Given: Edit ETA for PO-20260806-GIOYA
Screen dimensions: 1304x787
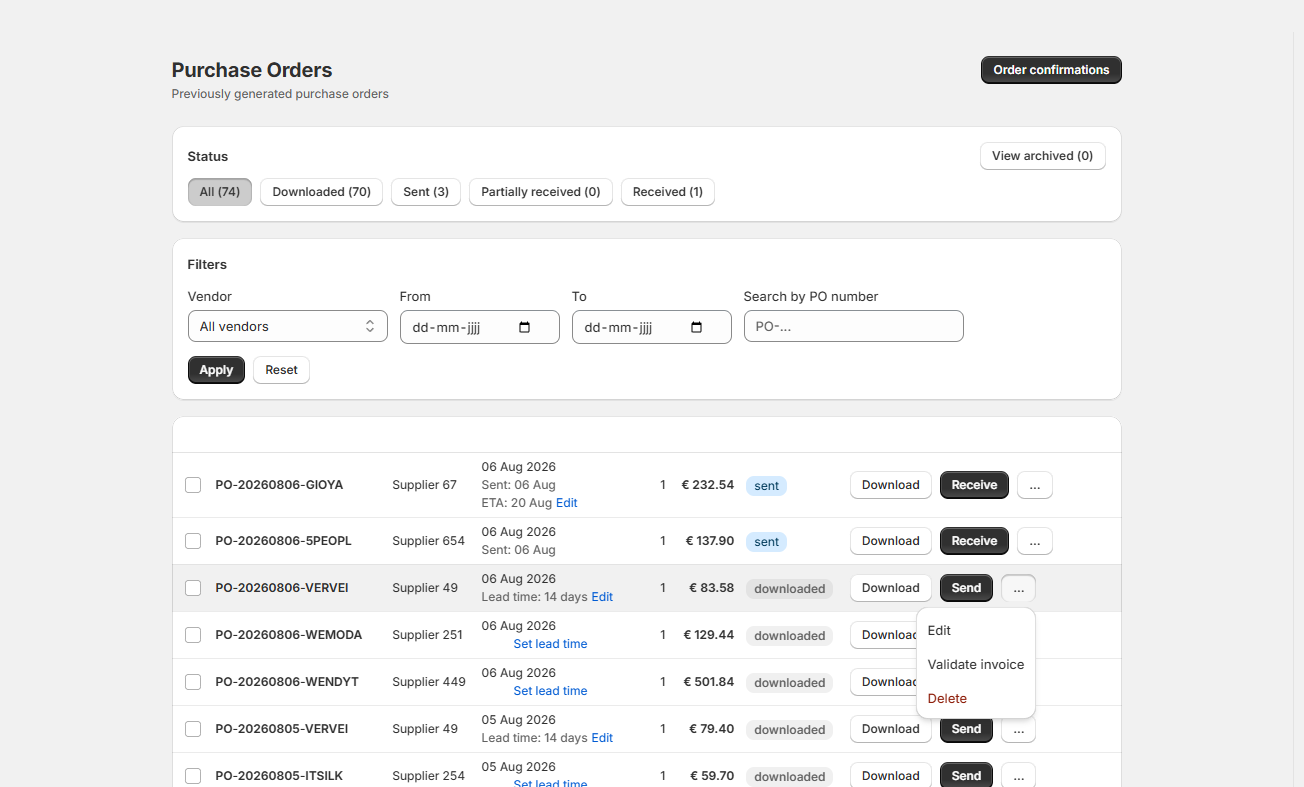Looking at the screenshot, I should pos(567,503).
